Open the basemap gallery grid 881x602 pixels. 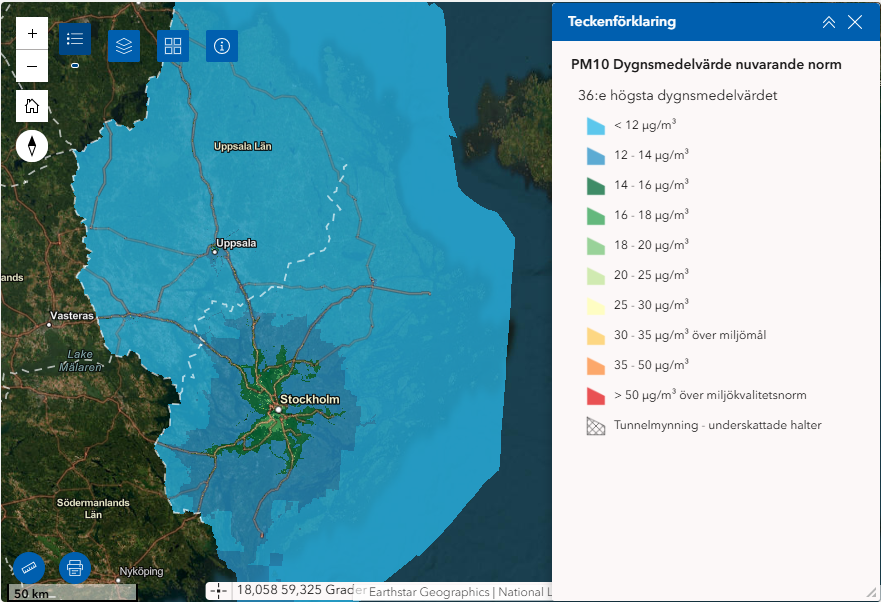coord(173,46)
